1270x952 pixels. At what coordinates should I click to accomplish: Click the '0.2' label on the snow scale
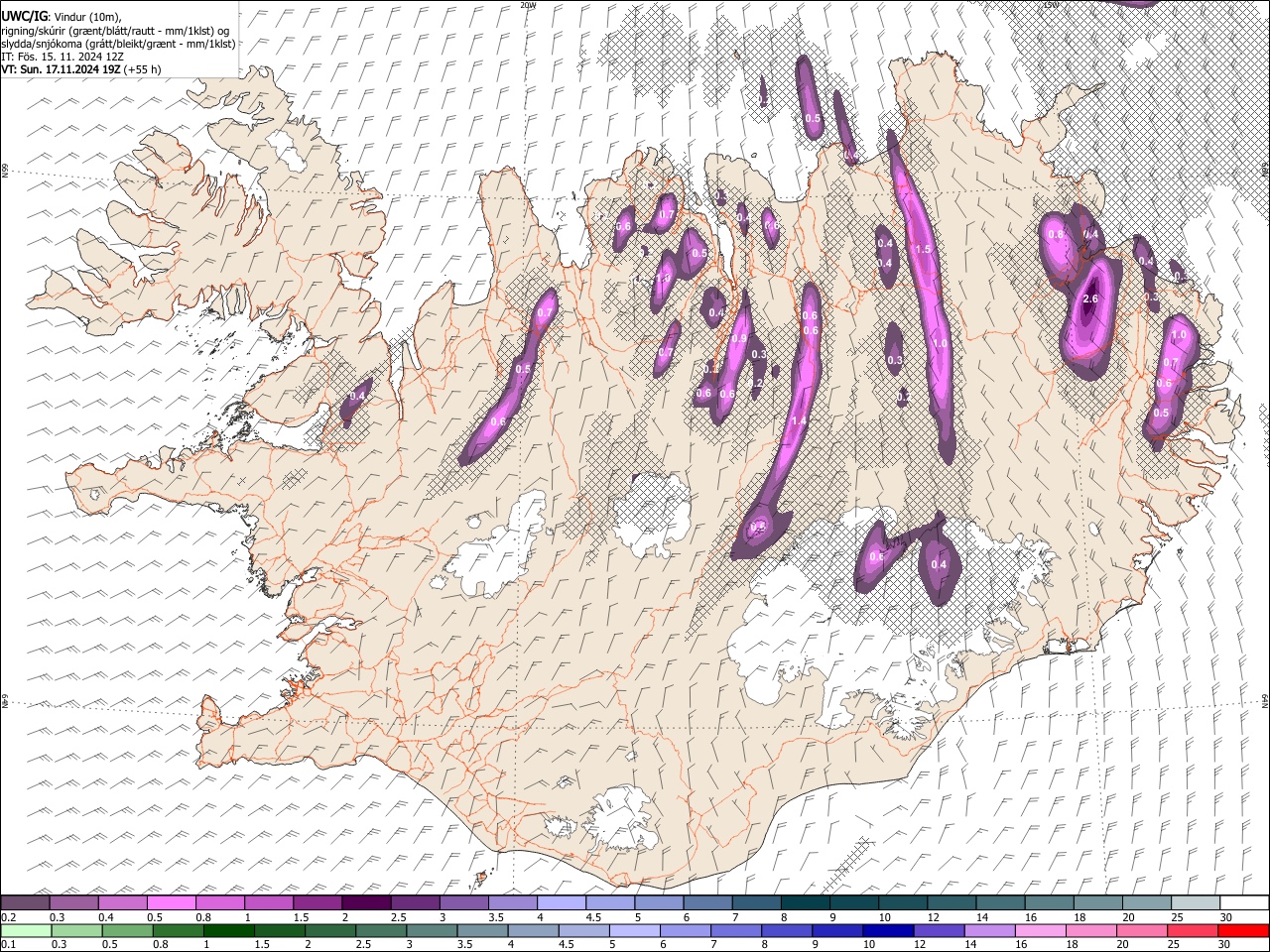8,917
